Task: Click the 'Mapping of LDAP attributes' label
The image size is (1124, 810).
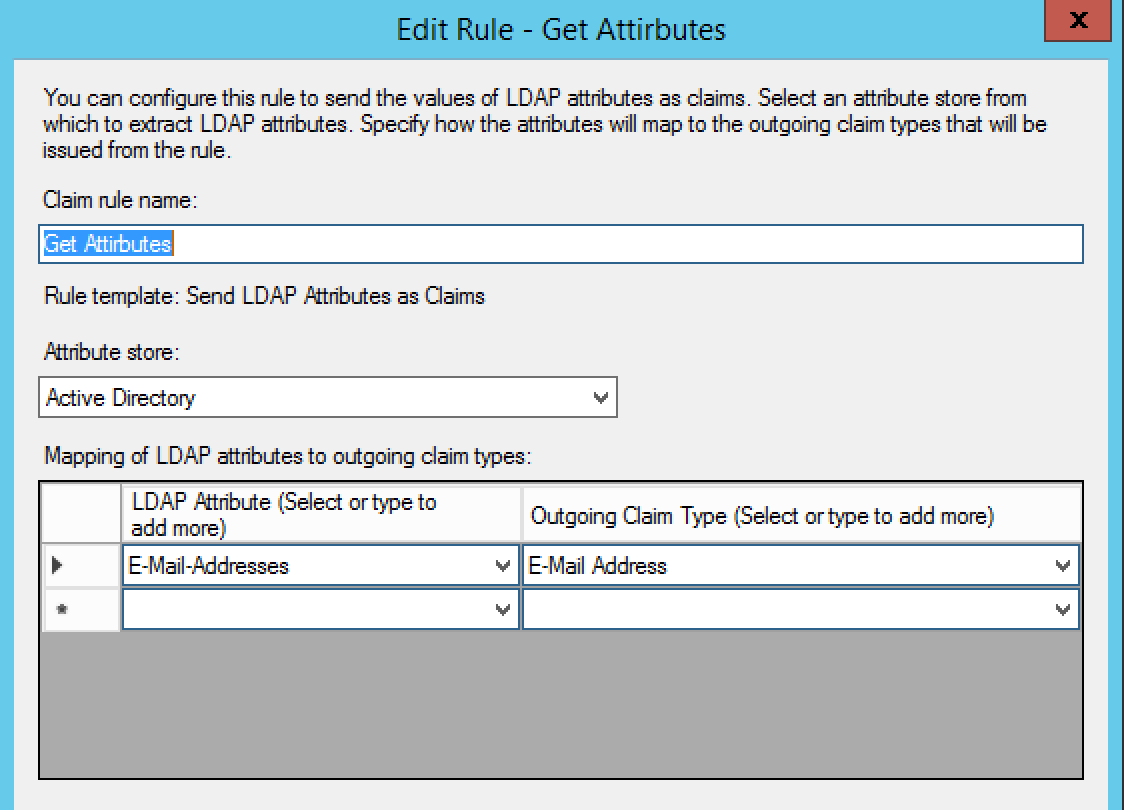Action: pos(287,456)
